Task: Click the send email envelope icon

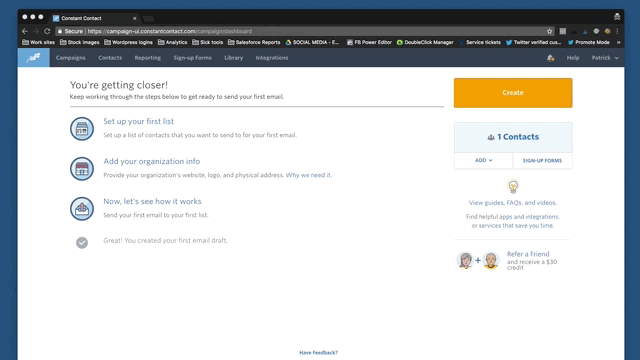Action: [82, 209]
